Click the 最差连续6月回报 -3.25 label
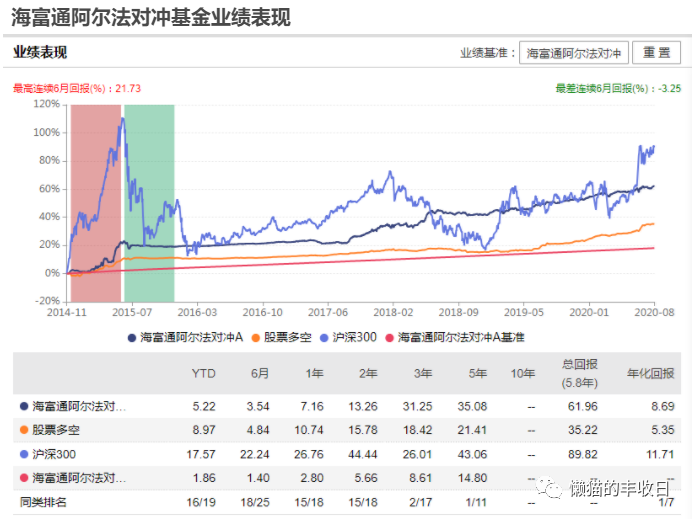 point(618,88)
